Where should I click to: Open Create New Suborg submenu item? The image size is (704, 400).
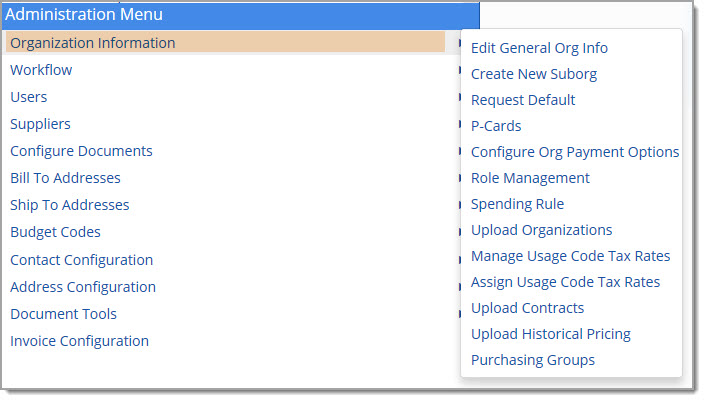pos(534,74)
